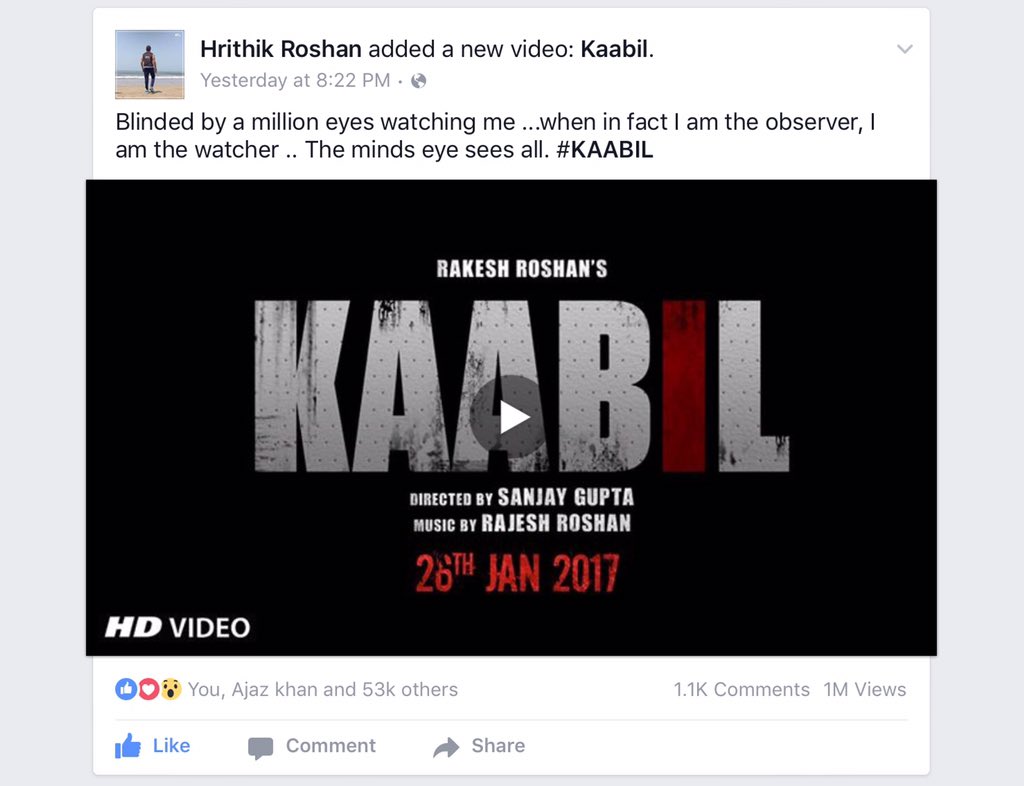Click the wow face reaction icon

coord(170,689)
